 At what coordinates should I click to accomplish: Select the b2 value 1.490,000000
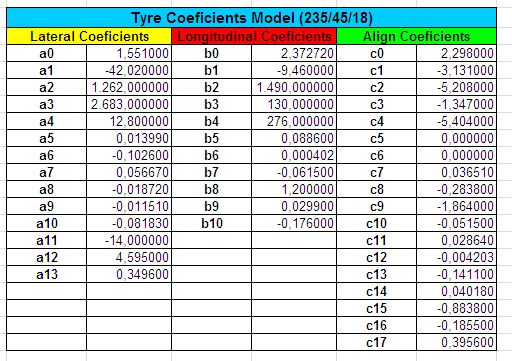294,87
